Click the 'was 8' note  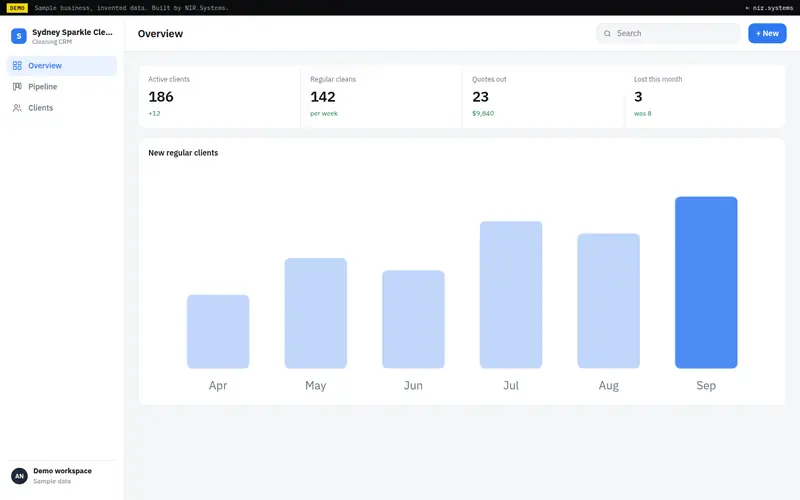643,114
